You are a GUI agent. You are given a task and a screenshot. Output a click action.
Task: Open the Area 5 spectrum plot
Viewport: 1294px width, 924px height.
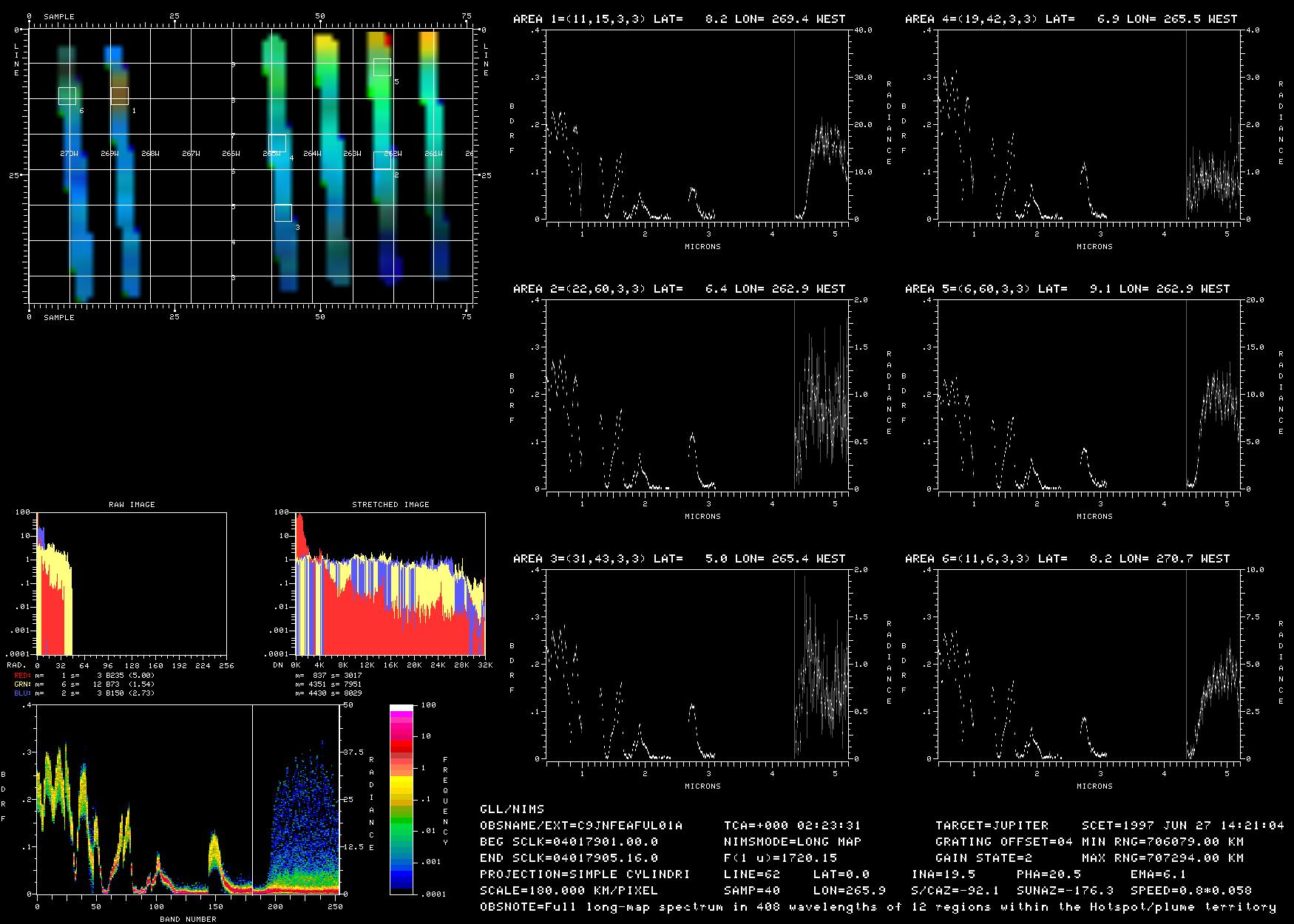click(1088, 395)
